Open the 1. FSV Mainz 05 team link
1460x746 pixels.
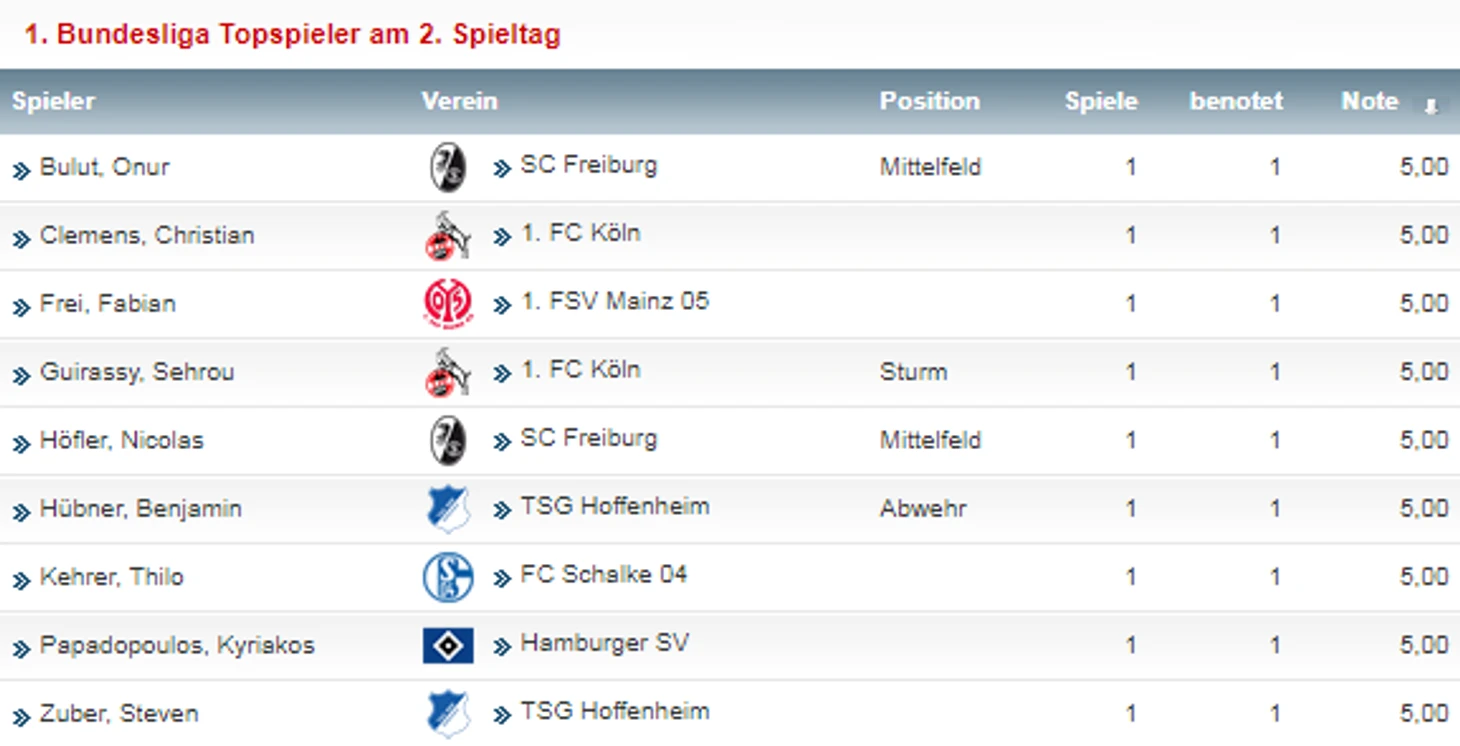point(615,301)
